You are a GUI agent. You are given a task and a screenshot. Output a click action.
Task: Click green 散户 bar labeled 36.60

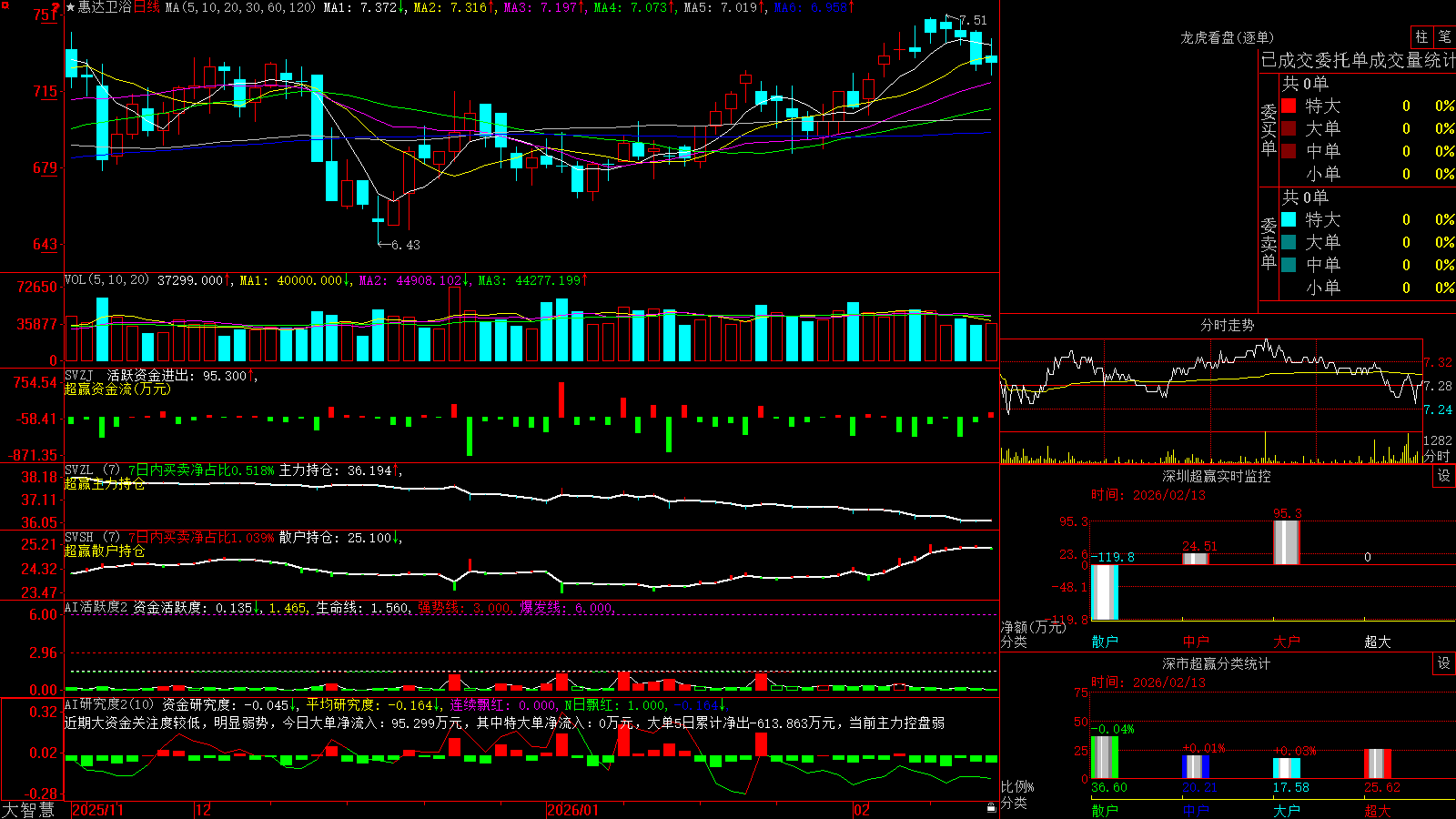[1104, 757]
